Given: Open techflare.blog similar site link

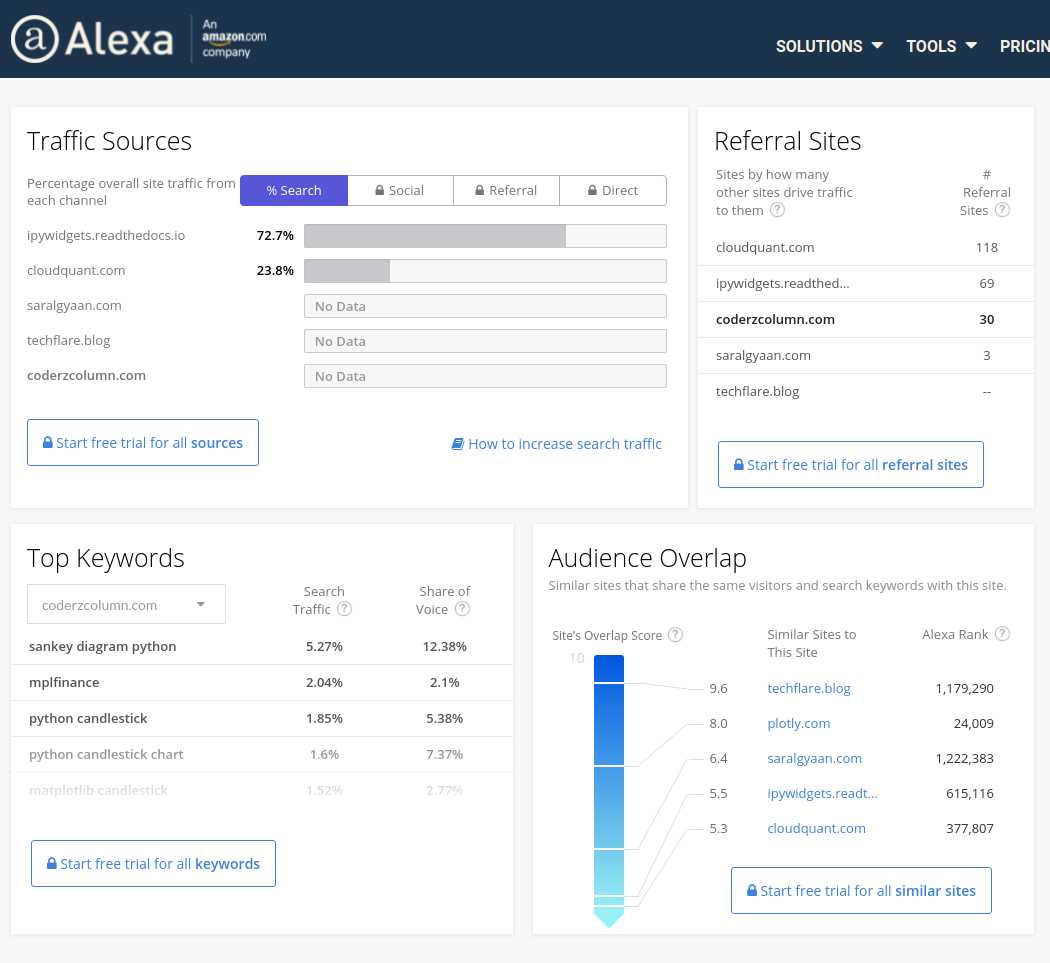Looking at the screenshot, I should [x=808, y=688].
